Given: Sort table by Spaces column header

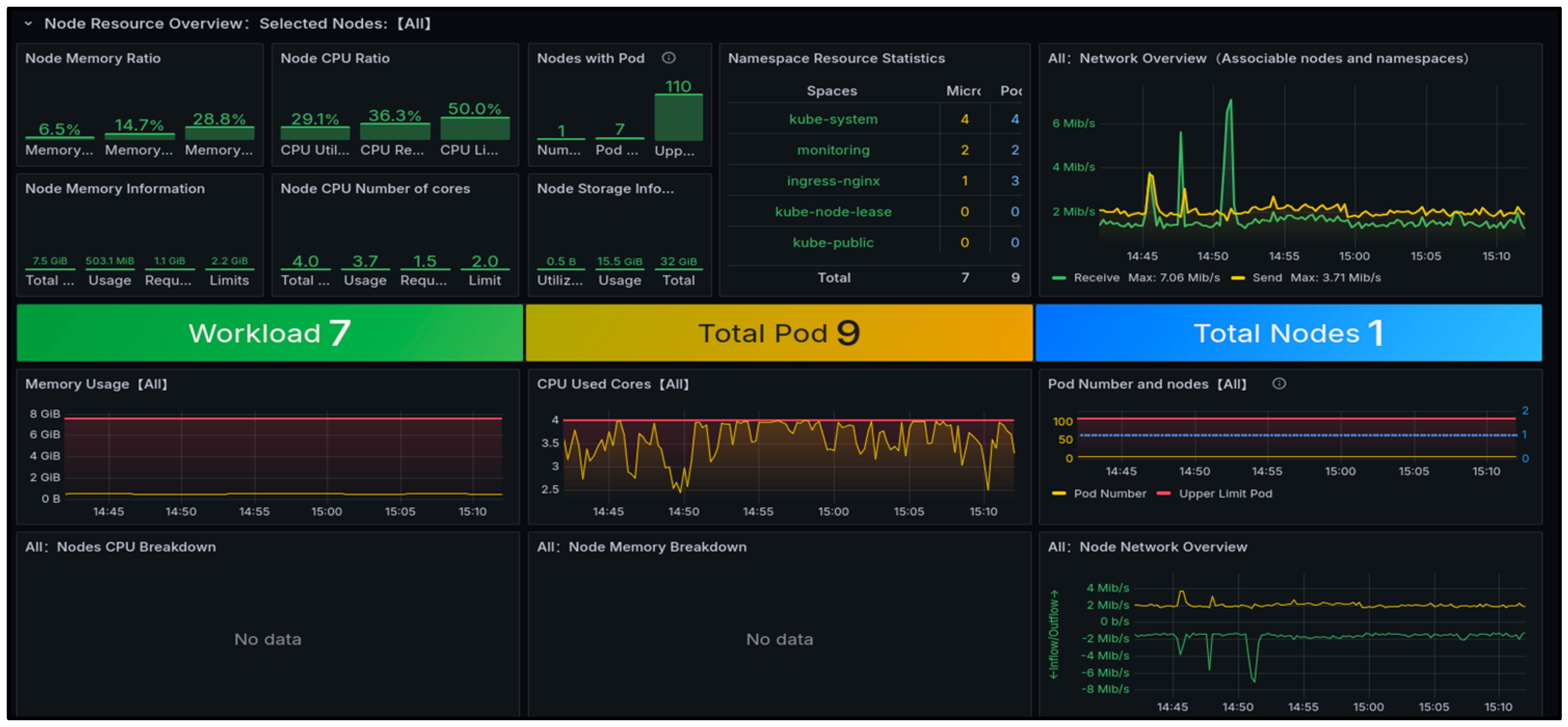Looking at the screenshot, I should click(831, 91).
